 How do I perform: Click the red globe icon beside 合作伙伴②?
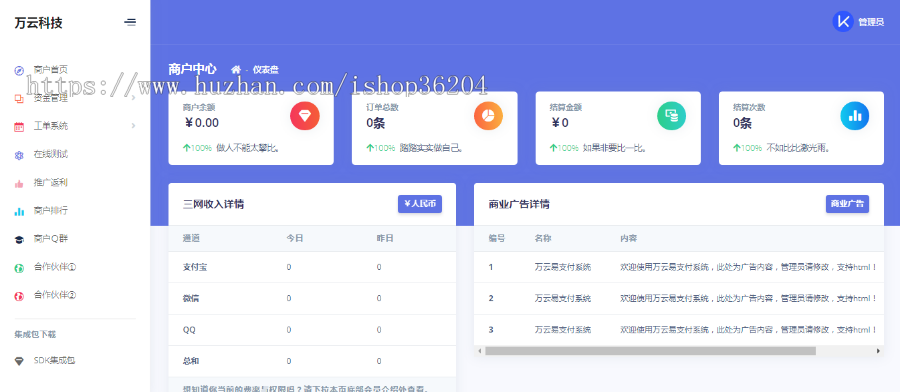tap(20, 296)
